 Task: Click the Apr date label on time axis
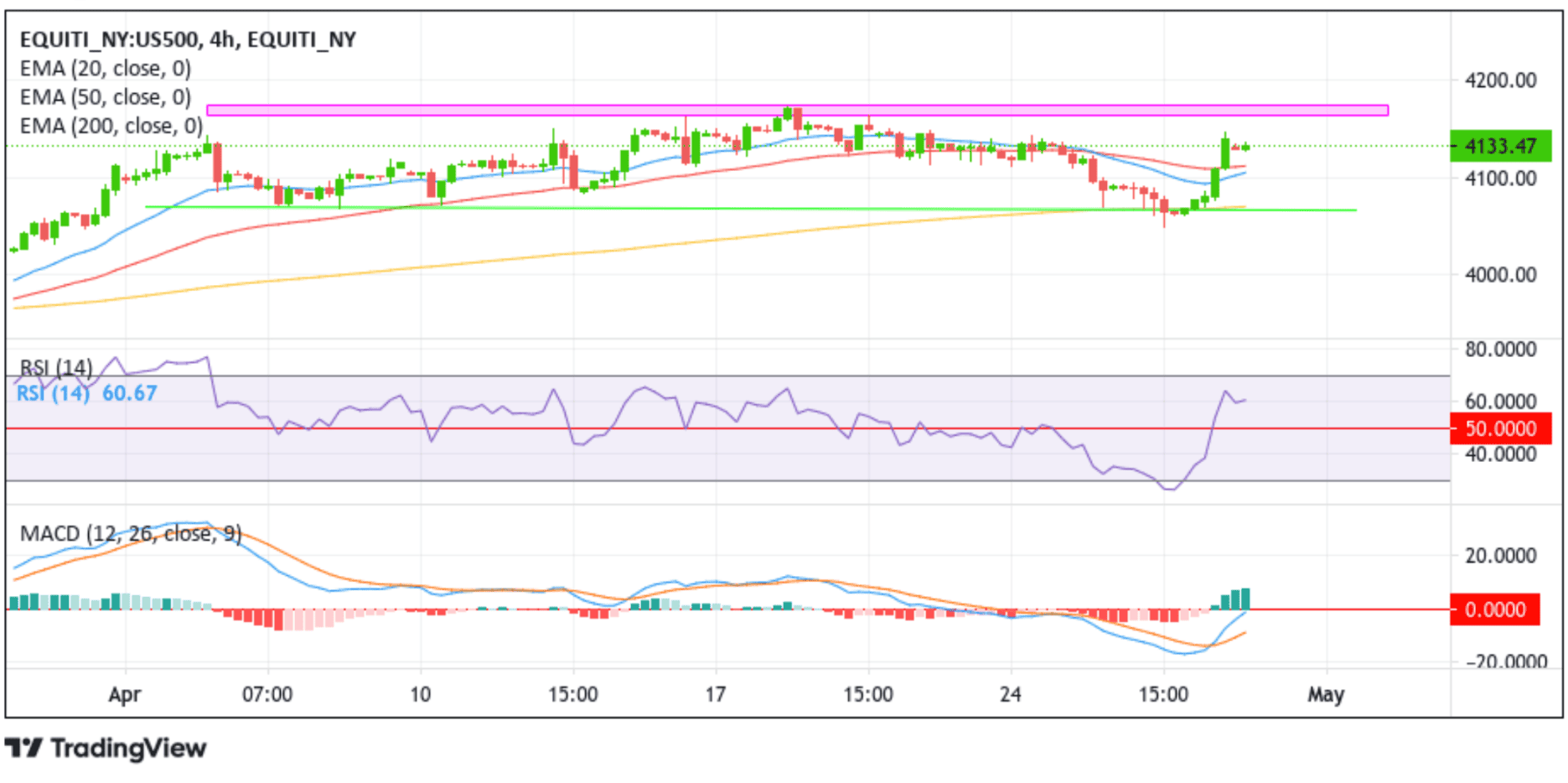125,694
